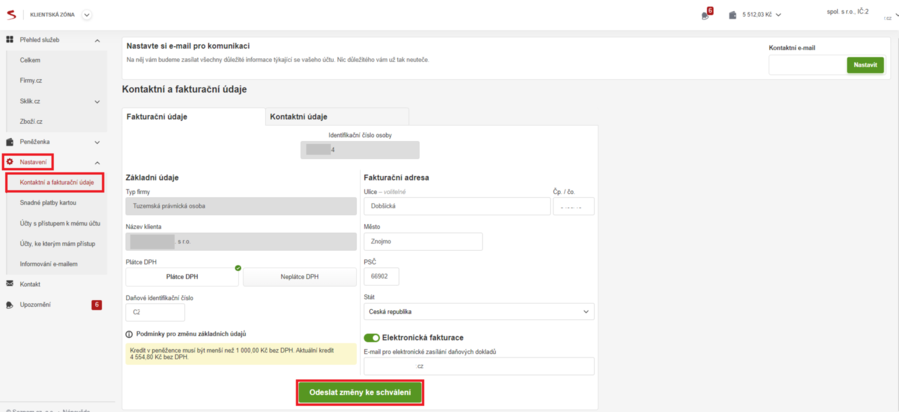This screenshot has width=899, height=412.
Task: Click the Seznam logo in header
Action: (10, 14)
